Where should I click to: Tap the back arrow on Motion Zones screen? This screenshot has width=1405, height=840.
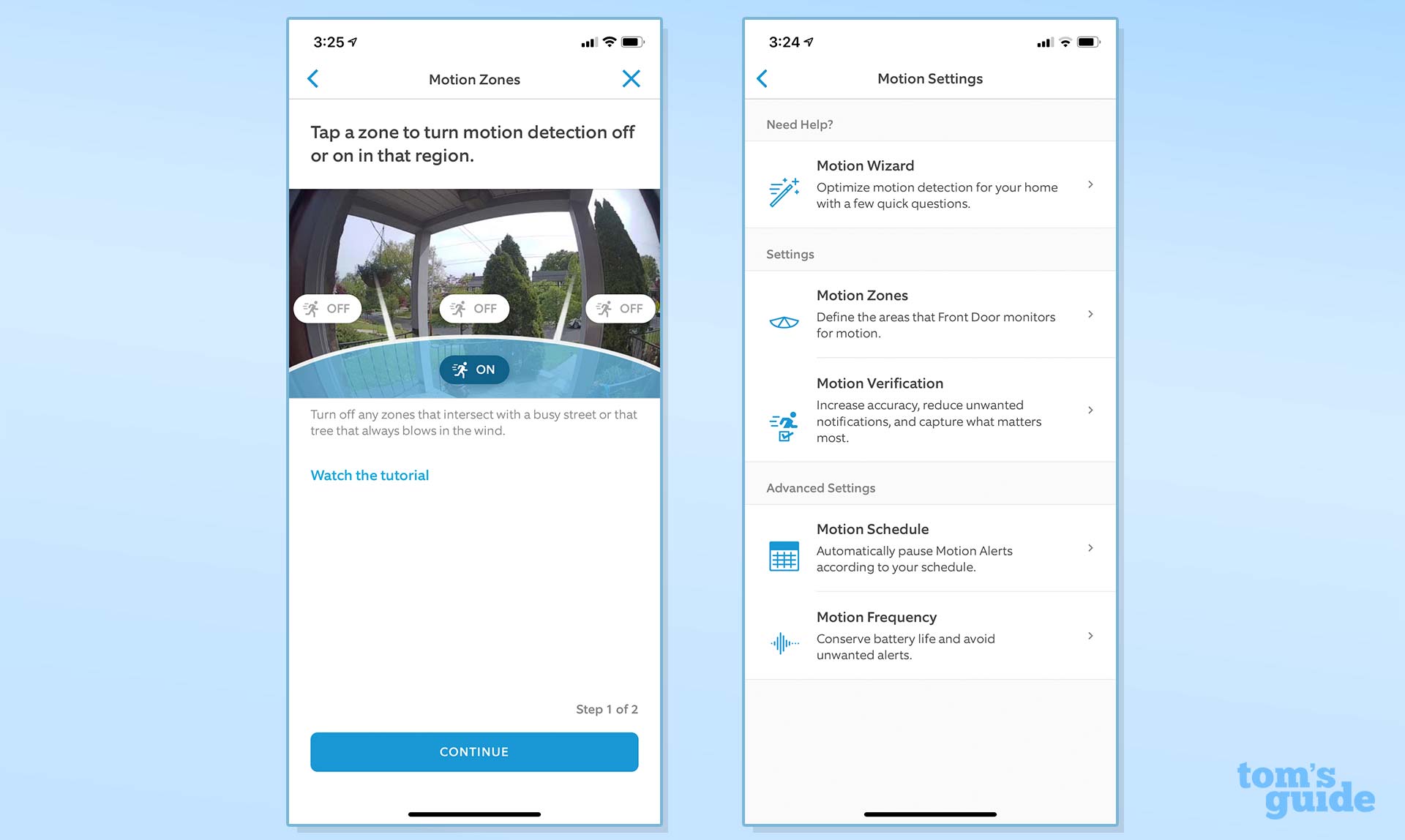click(x=315, y=79)
